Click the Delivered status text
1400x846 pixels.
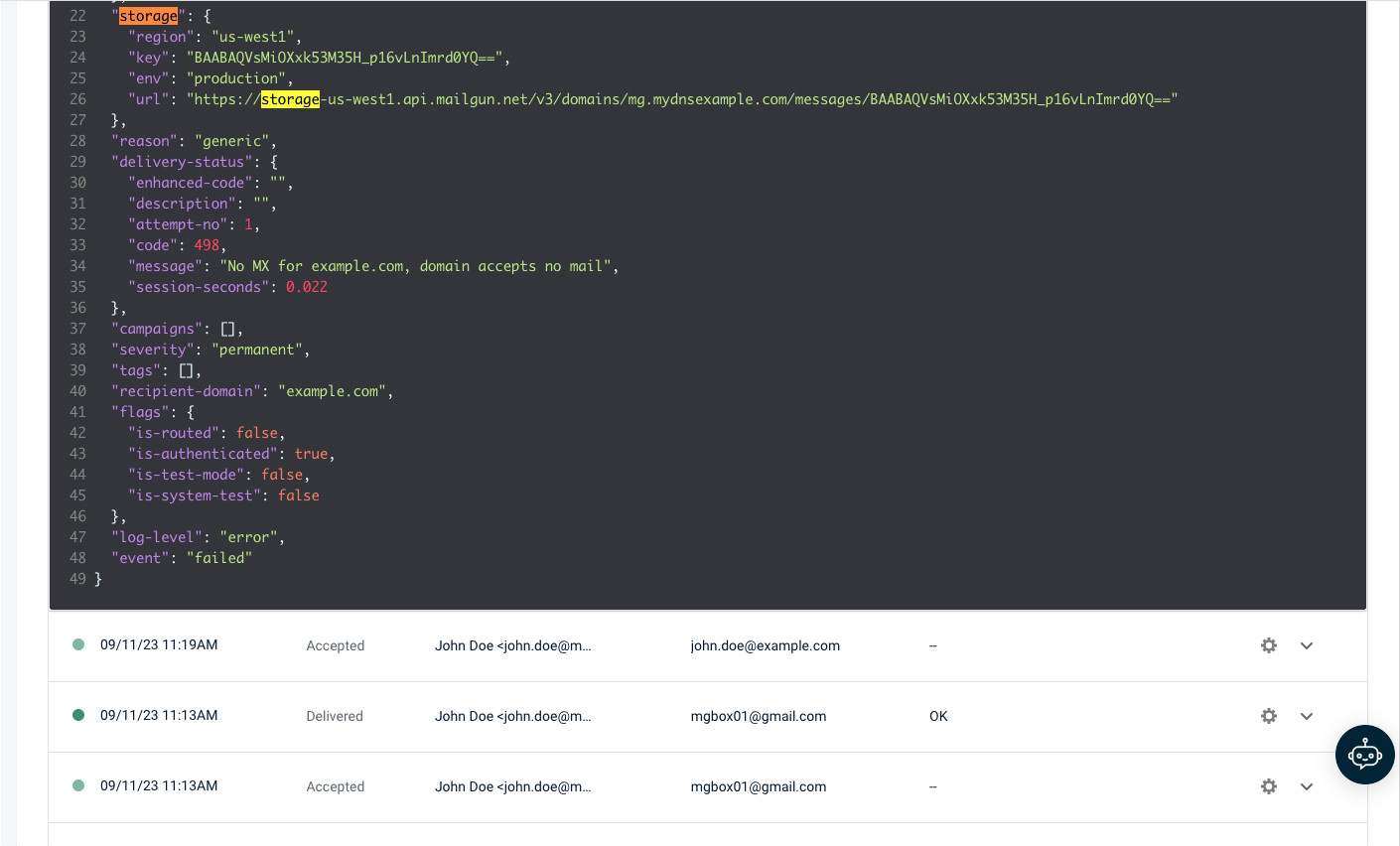[335, 716]
